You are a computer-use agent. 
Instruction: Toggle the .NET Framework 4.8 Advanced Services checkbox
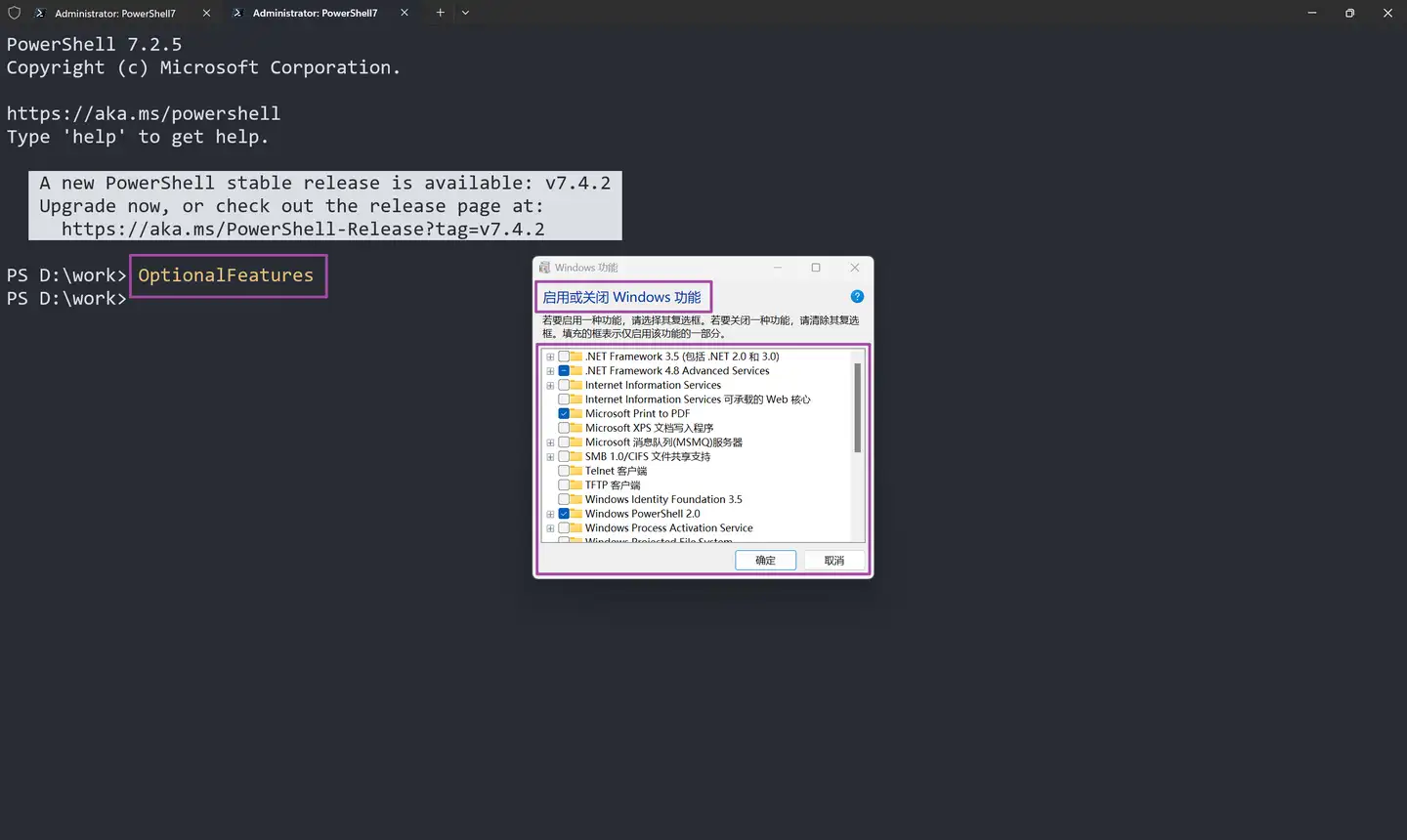[x=564, y=371]
